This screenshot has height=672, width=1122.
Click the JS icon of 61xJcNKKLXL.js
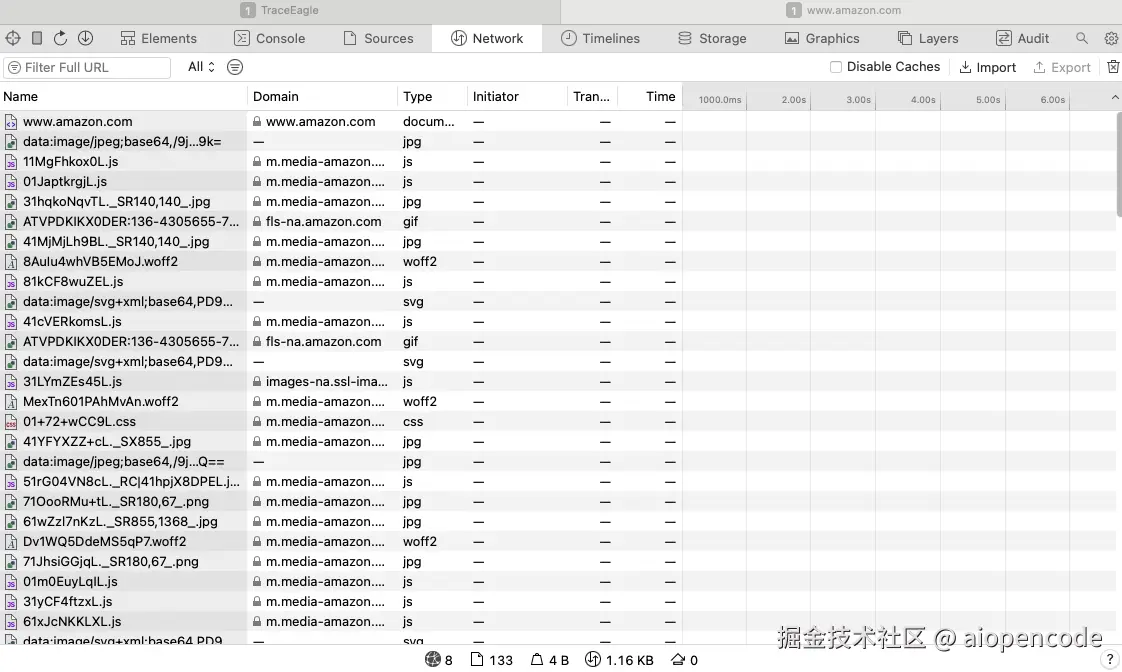(x=11, y=622)
